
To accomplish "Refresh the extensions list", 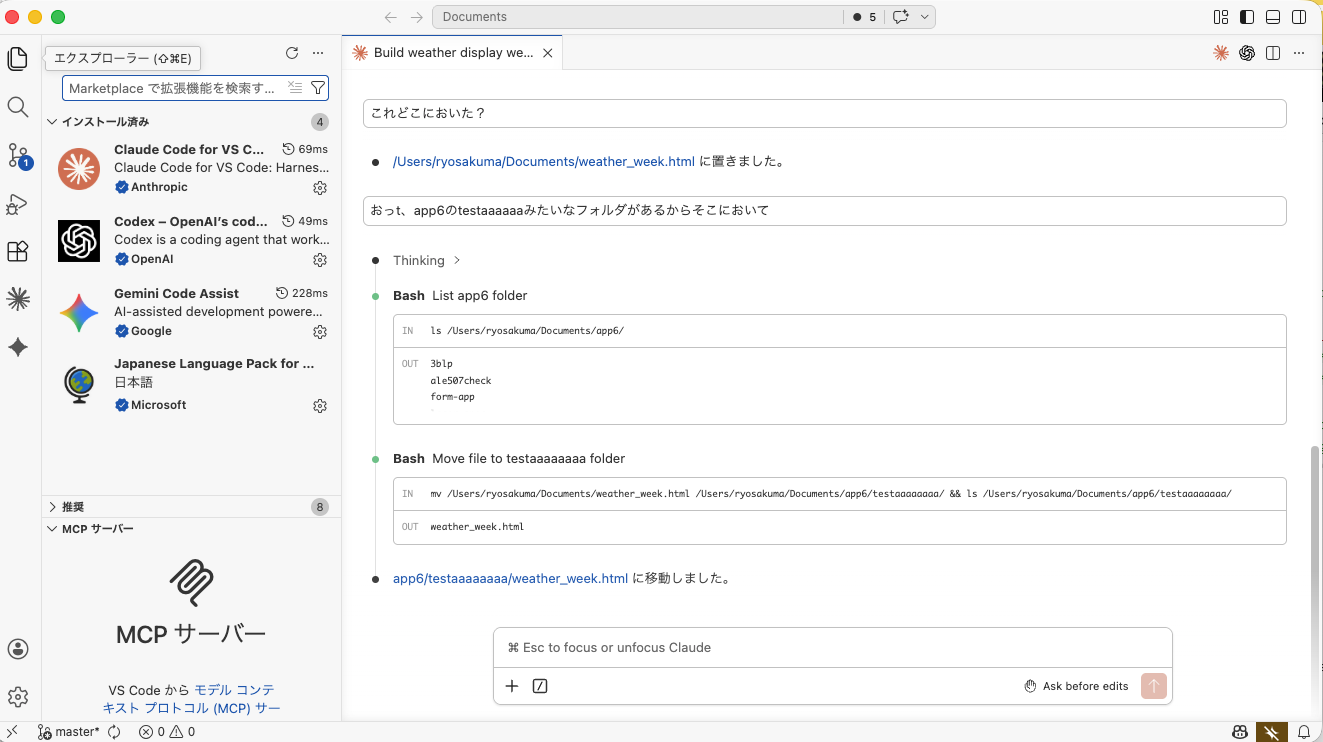I will pyautogui.click(x=292, y=53).
